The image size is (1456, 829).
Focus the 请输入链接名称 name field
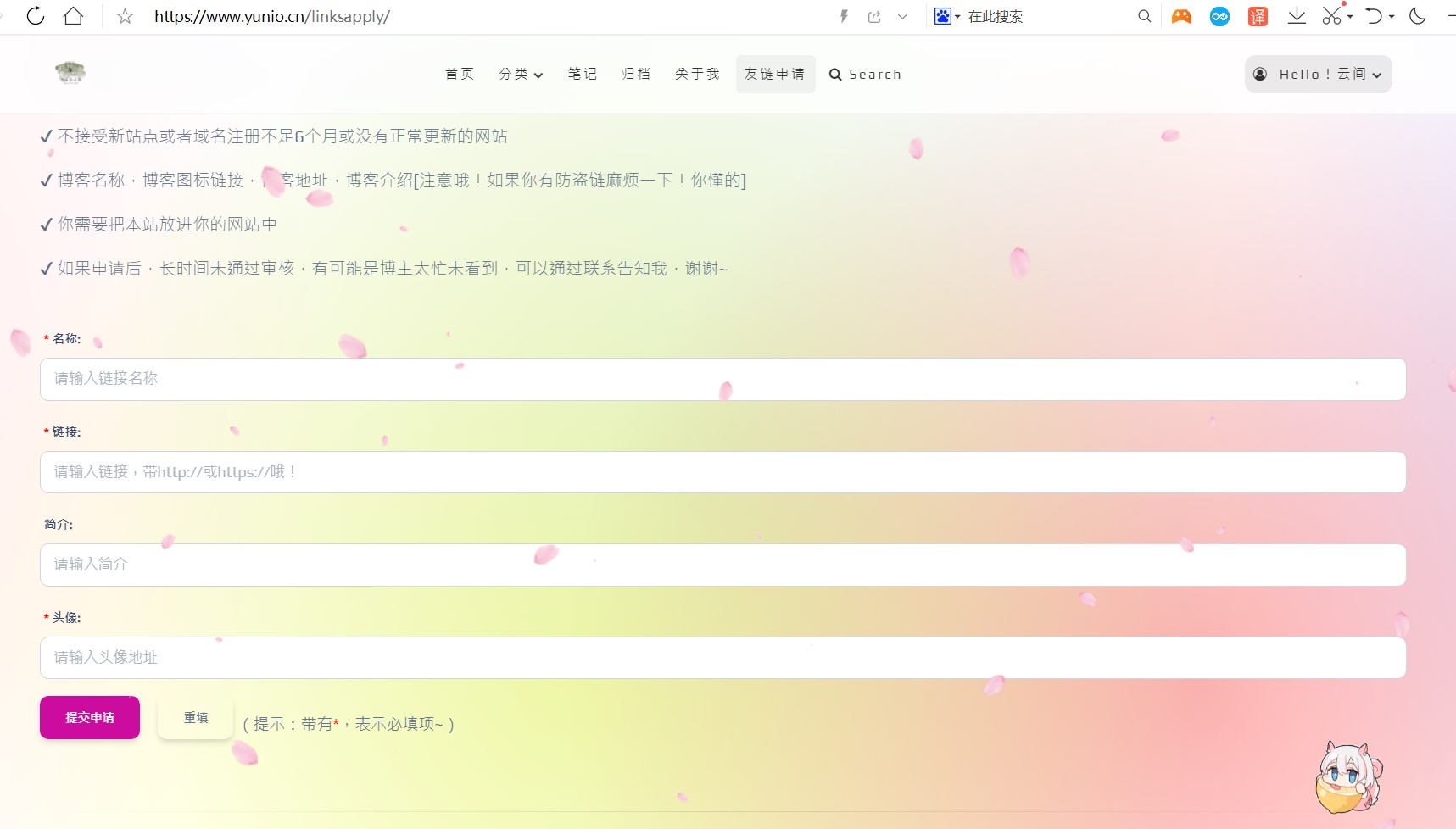722,379
